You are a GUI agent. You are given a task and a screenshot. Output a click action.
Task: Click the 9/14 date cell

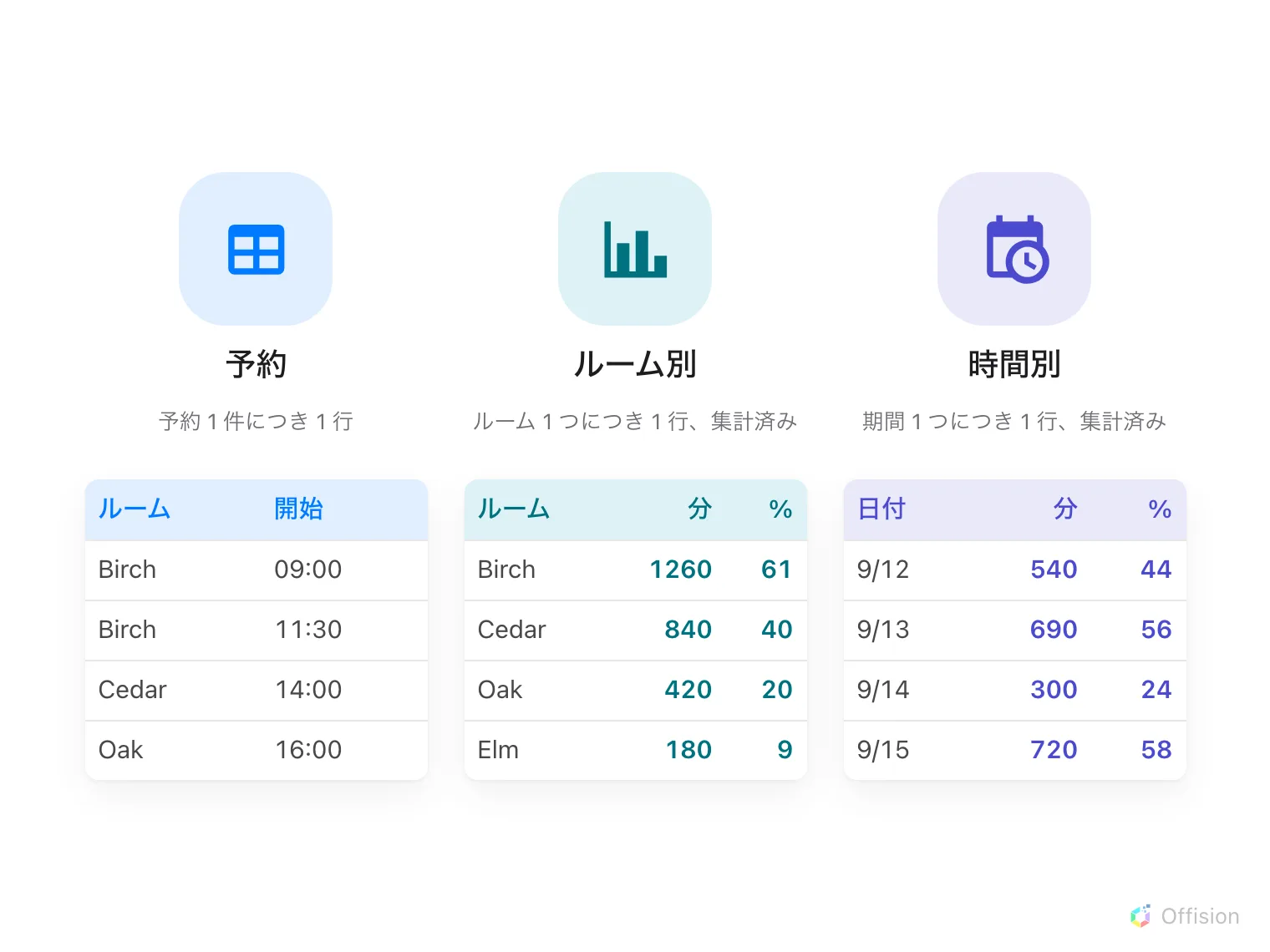[883, 690]
